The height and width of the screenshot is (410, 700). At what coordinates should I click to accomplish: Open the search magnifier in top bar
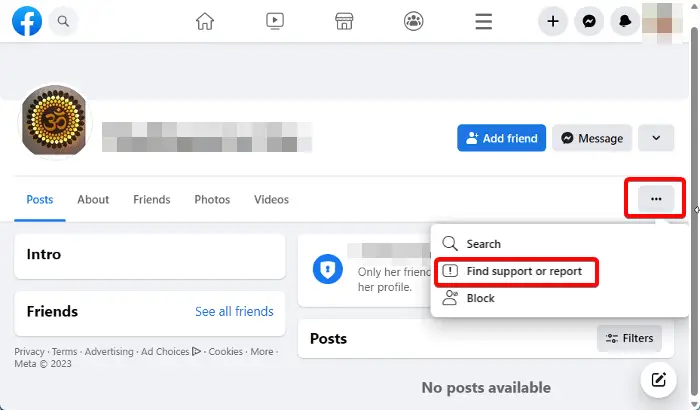coord(63,21)
